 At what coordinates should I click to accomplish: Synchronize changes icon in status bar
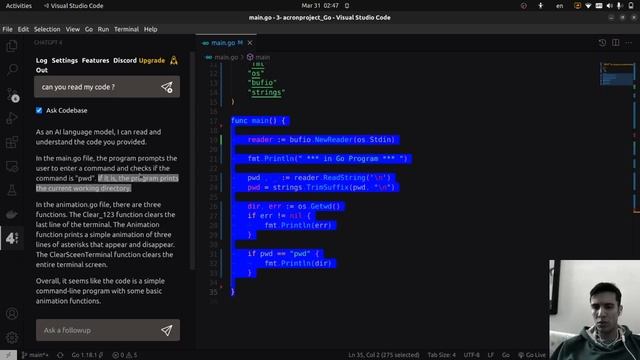[x=60, y=355]
